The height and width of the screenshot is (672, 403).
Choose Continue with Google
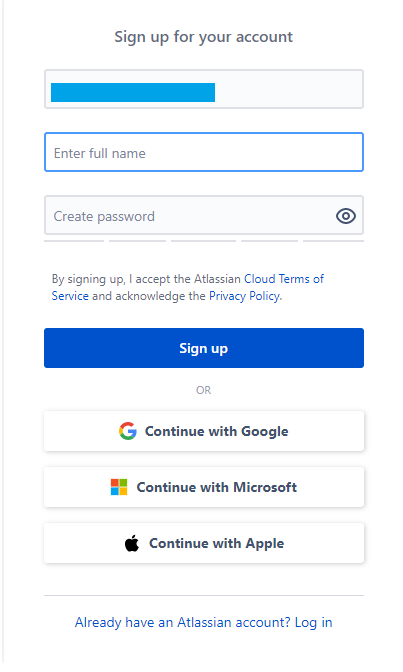coord(204,431)
